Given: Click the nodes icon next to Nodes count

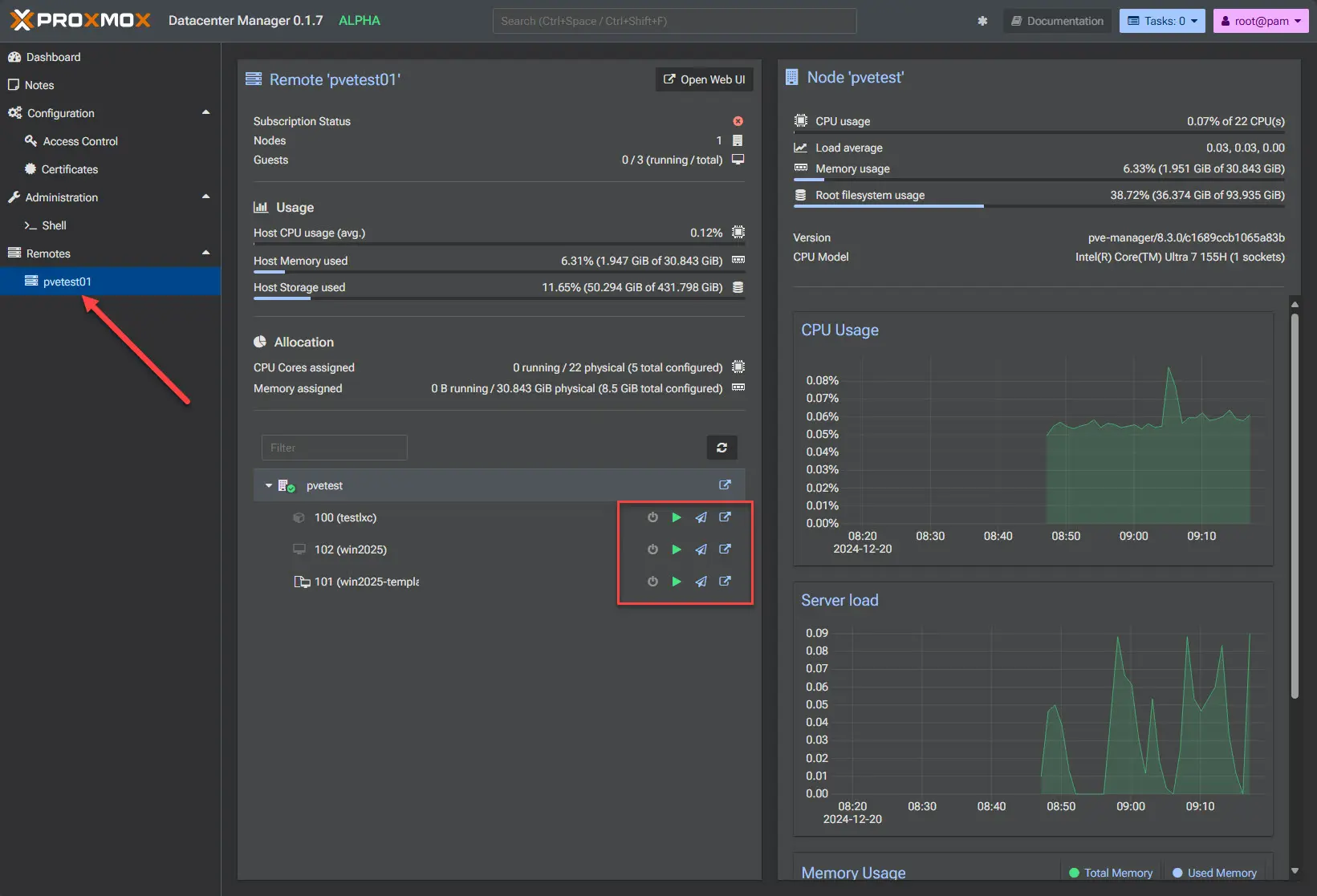Looking at the screenshot, I should [738, 140].
